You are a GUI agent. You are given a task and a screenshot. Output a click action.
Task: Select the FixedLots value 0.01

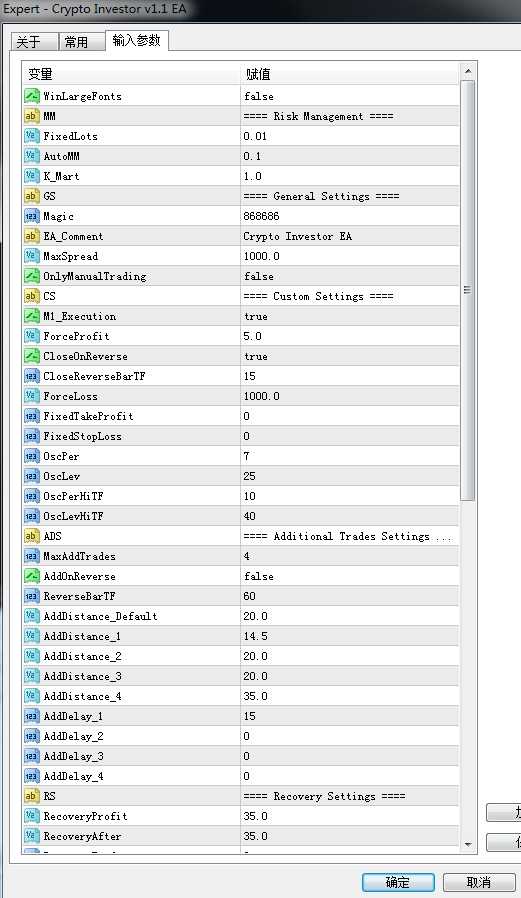[255, 136]
